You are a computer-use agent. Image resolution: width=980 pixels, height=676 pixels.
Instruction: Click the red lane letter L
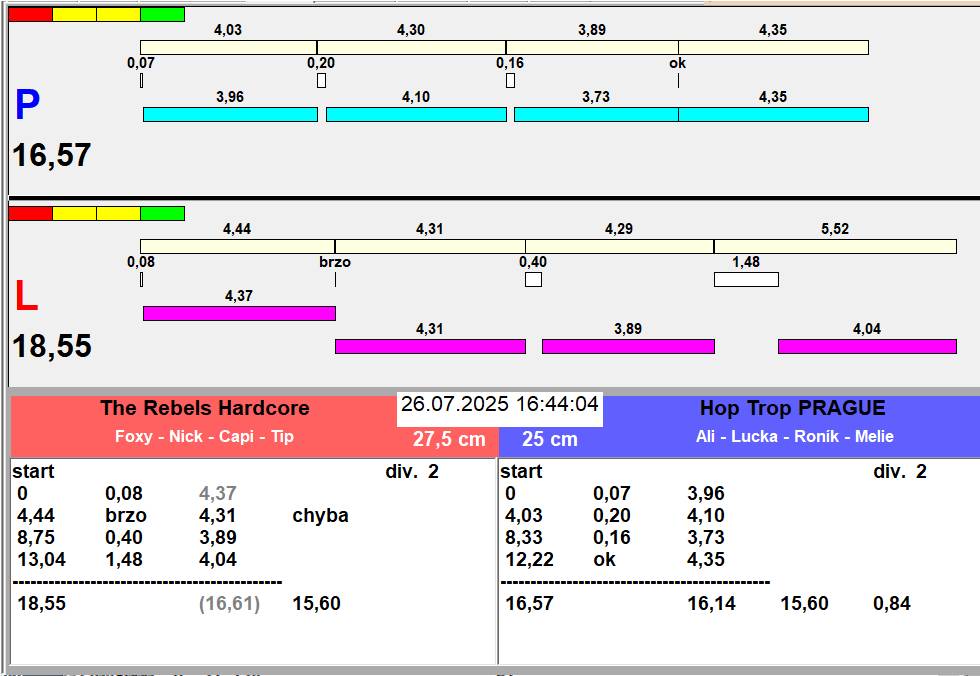tap(26, 296)
